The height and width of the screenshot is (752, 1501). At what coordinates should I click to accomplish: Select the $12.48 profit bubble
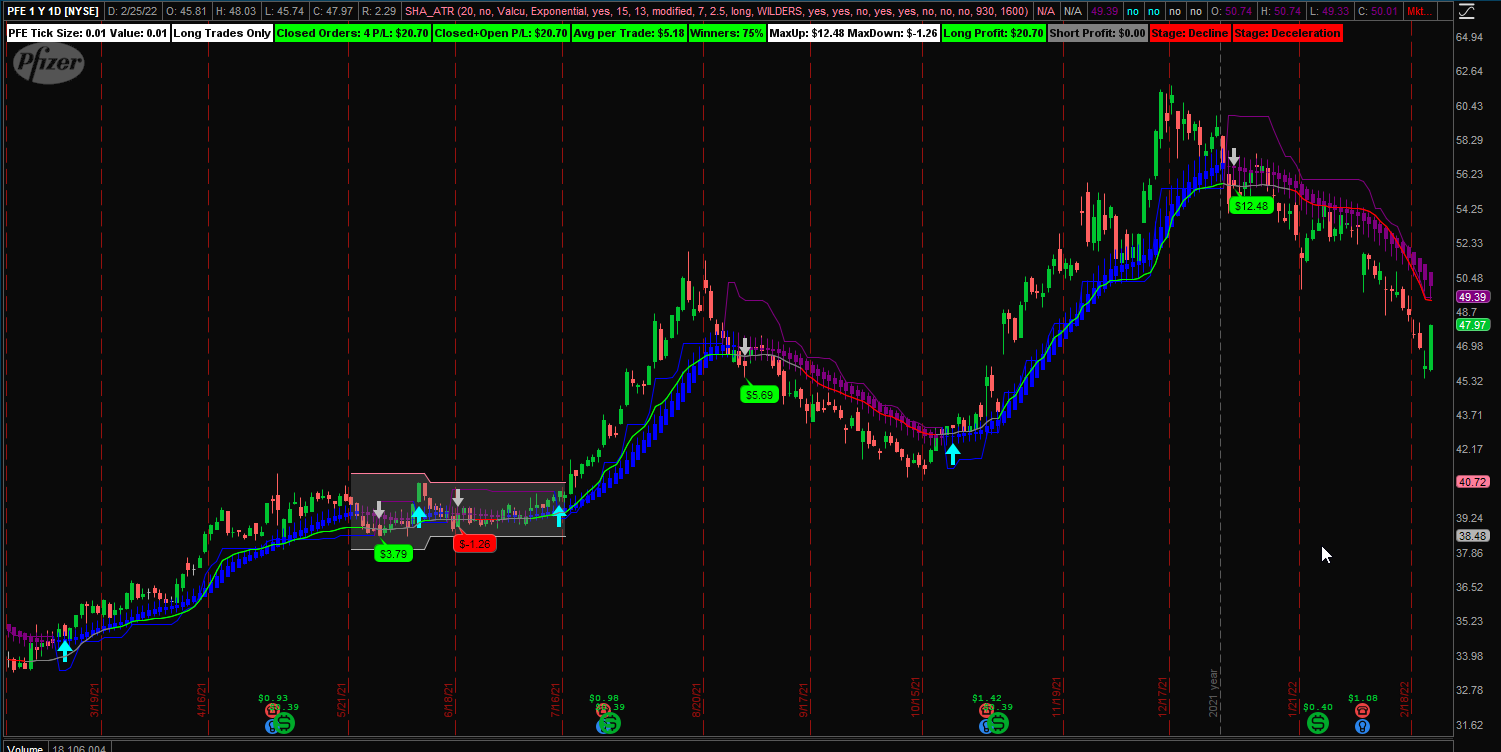[1251, 206]
